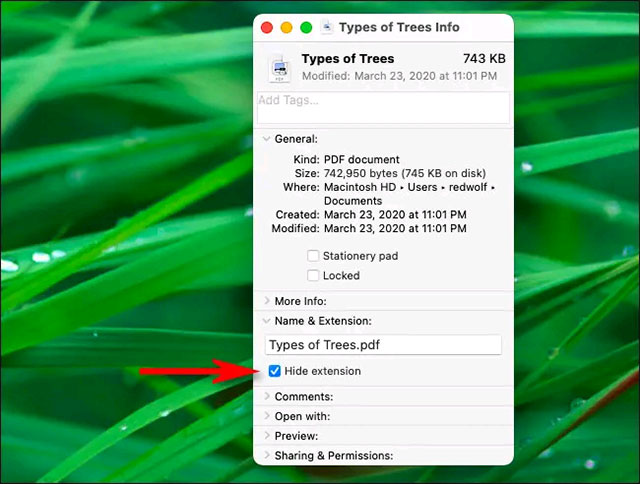The image size is (640, 484).
Task: Close the Types of Trees Info window
Action: [267, 27]
